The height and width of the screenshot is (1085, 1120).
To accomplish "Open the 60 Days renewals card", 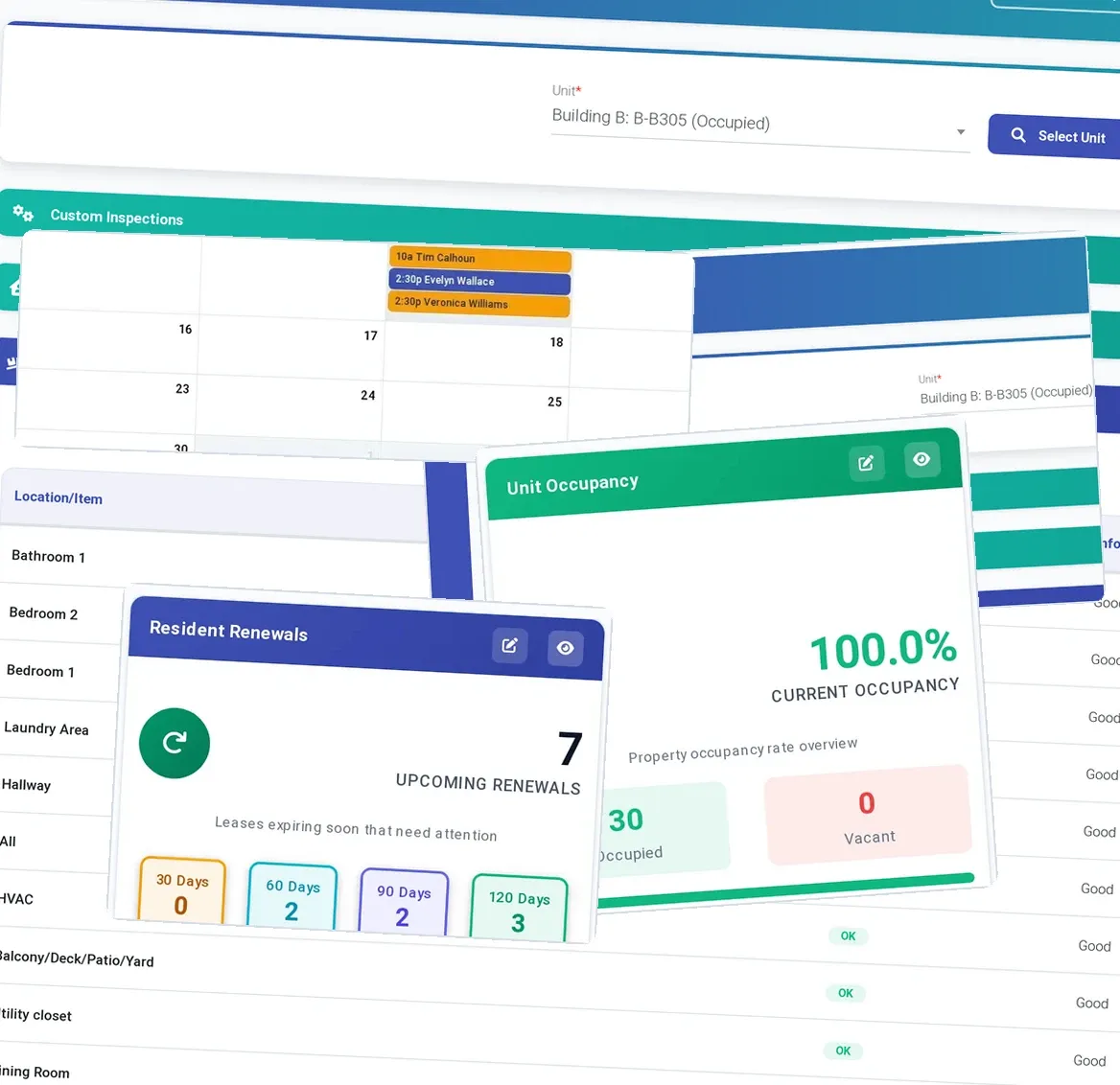I will (292, 896).
